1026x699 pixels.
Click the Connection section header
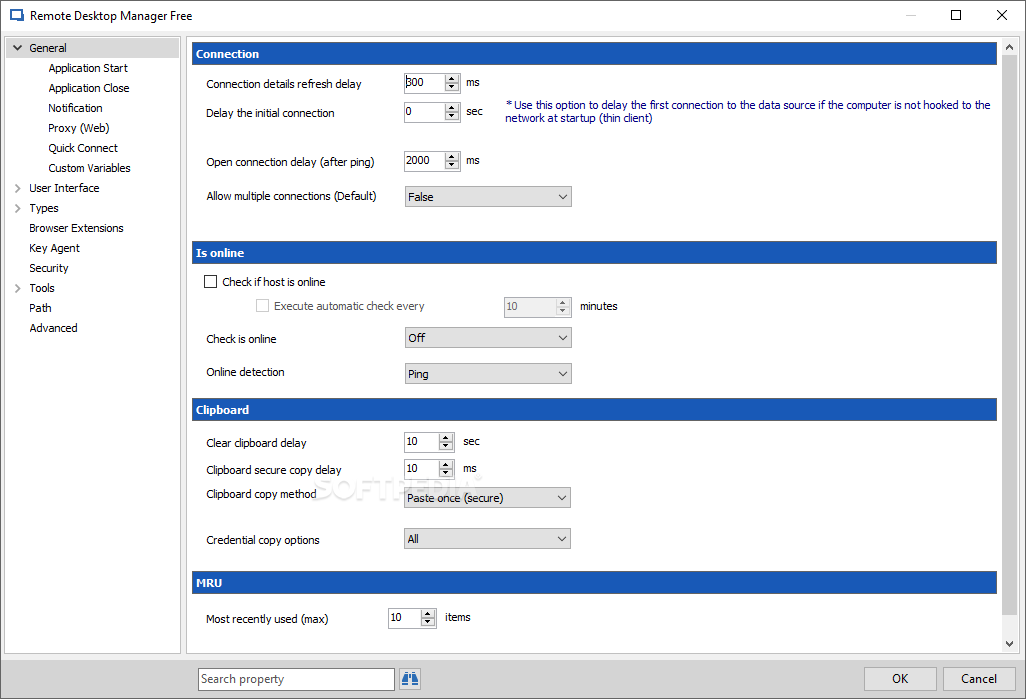(x=594, y=54)
